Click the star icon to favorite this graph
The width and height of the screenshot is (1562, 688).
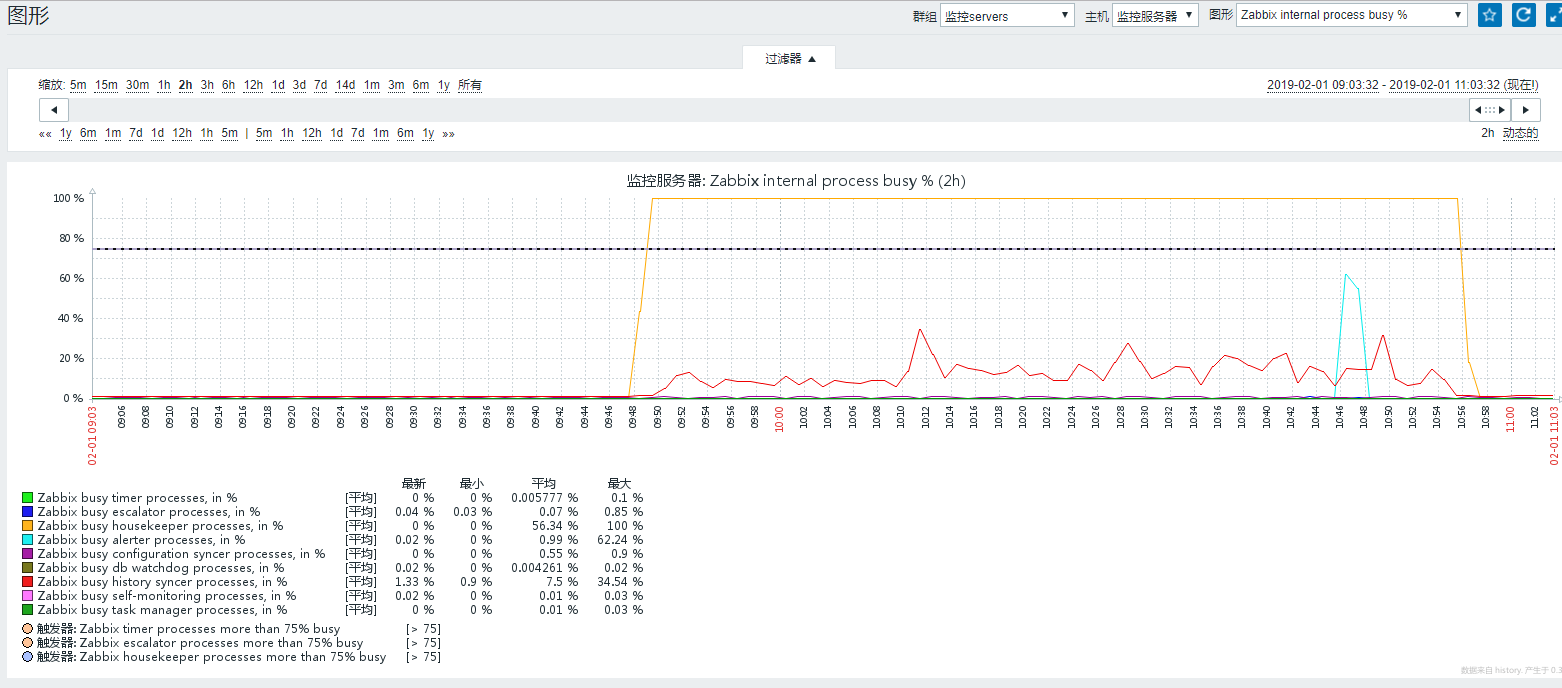point(1490,14)
